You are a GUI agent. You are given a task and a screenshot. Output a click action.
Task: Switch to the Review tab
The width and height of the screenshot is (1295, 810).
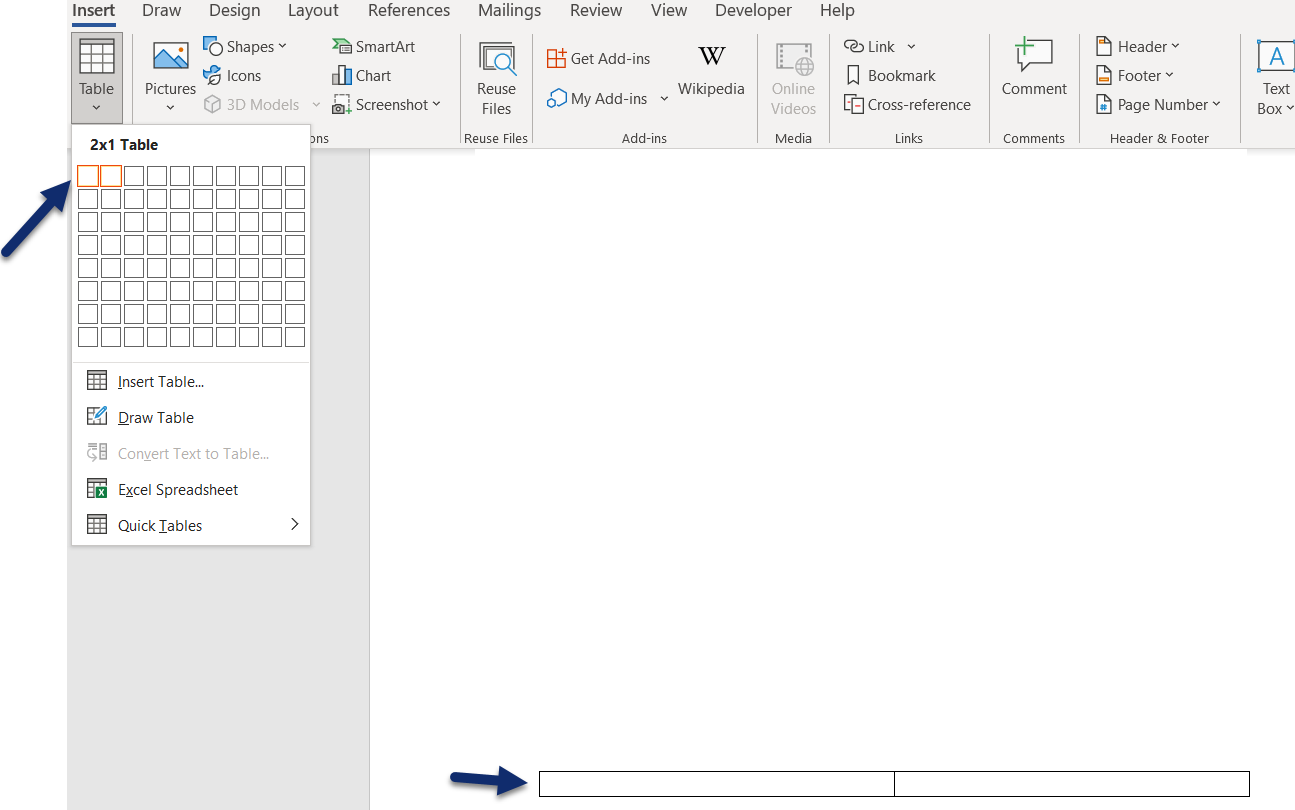596,11
